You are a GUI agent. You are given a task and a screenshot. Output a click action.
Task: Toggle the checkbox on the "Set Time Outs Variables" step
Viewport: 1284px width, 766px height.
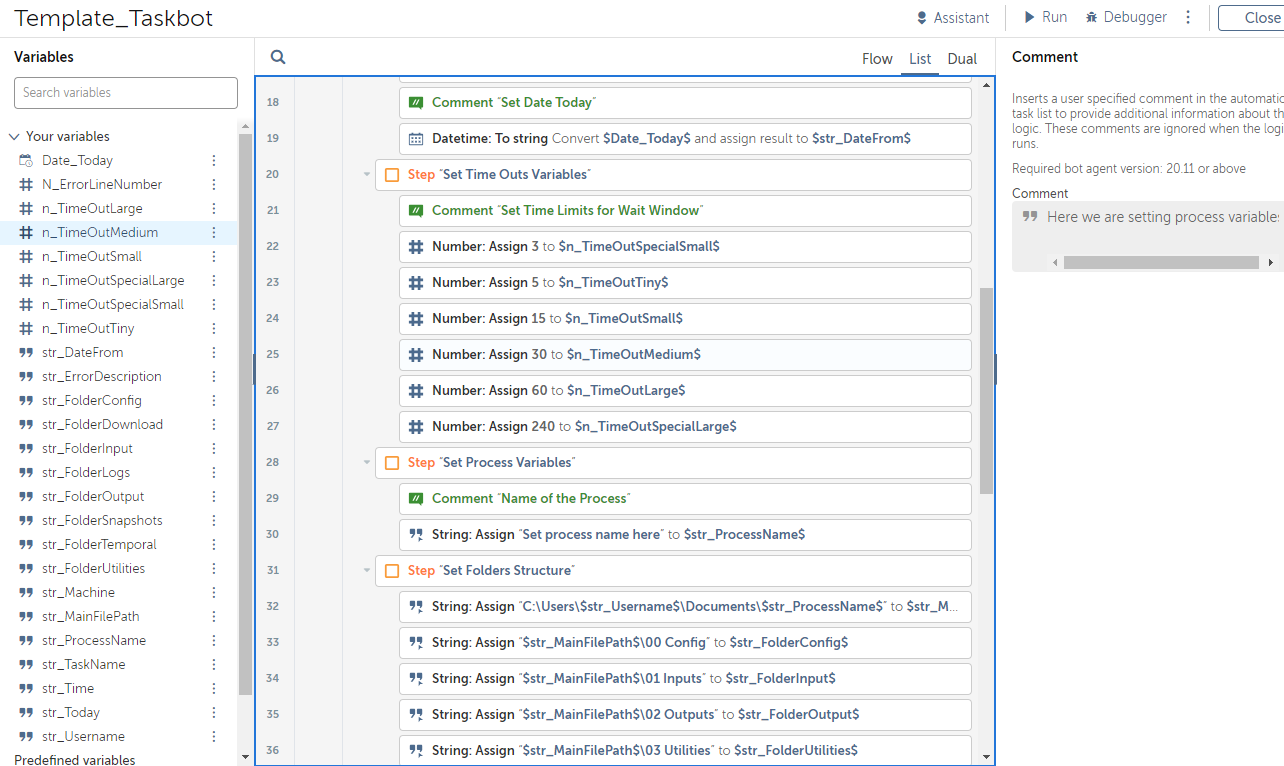tap(392, 175)
